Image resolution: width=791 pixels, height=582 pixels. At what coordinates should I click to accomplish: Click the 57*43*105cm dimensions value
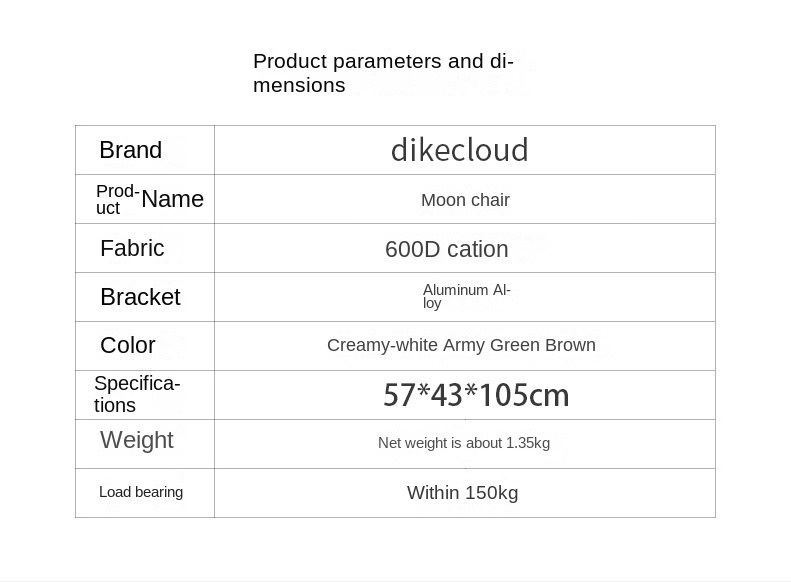[476, 396]
